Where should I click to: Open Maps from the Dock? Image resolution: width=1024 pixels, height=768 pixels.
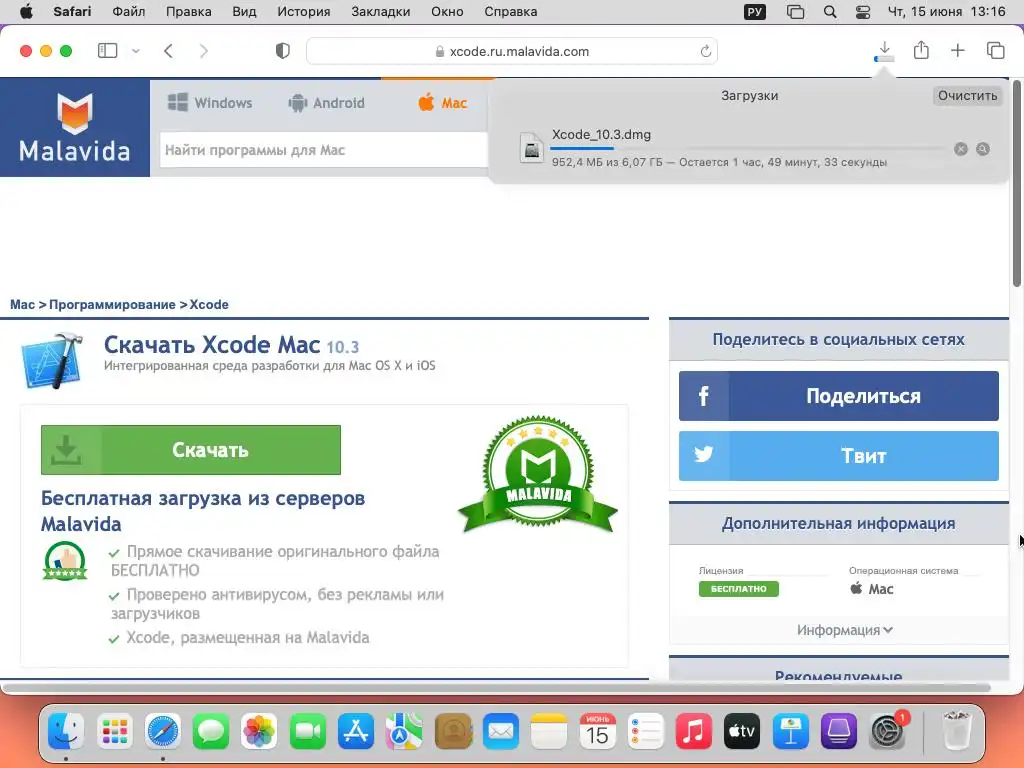click(404, 731)
